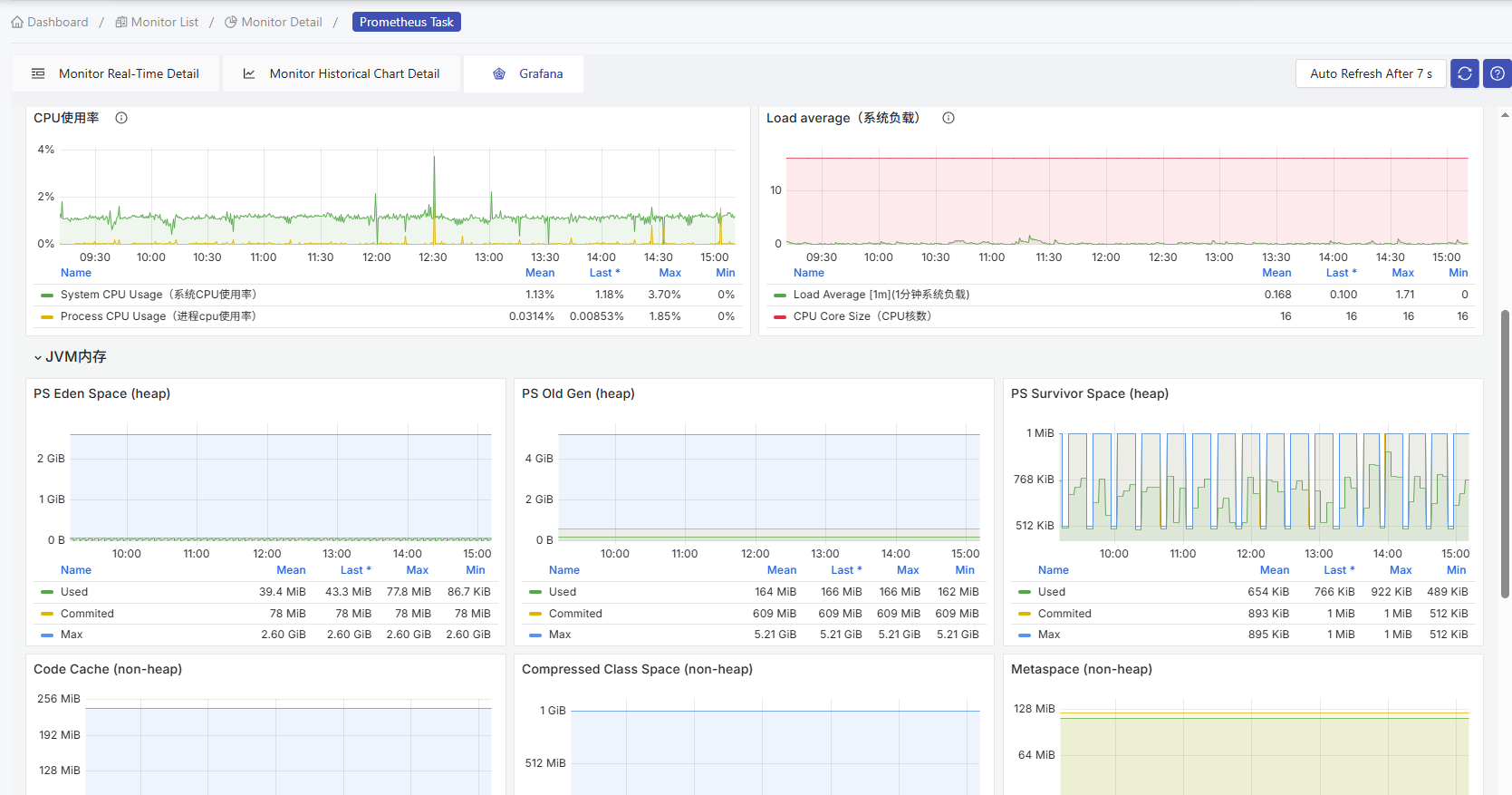Click the Grafana tab logo icon

(x=499, y=73)
